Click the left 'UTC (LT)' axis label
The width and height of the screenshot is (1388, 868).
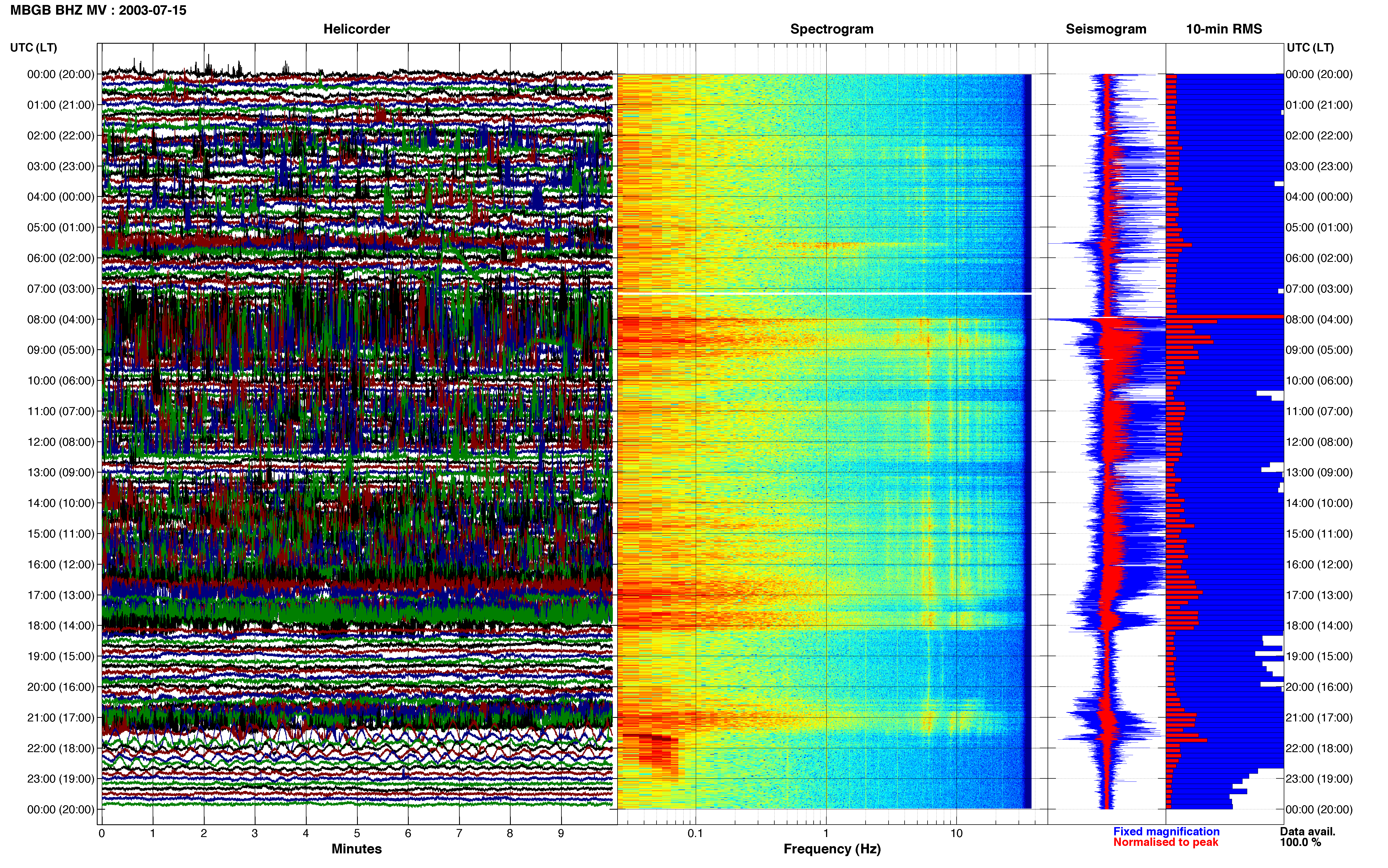click(34, 48)
